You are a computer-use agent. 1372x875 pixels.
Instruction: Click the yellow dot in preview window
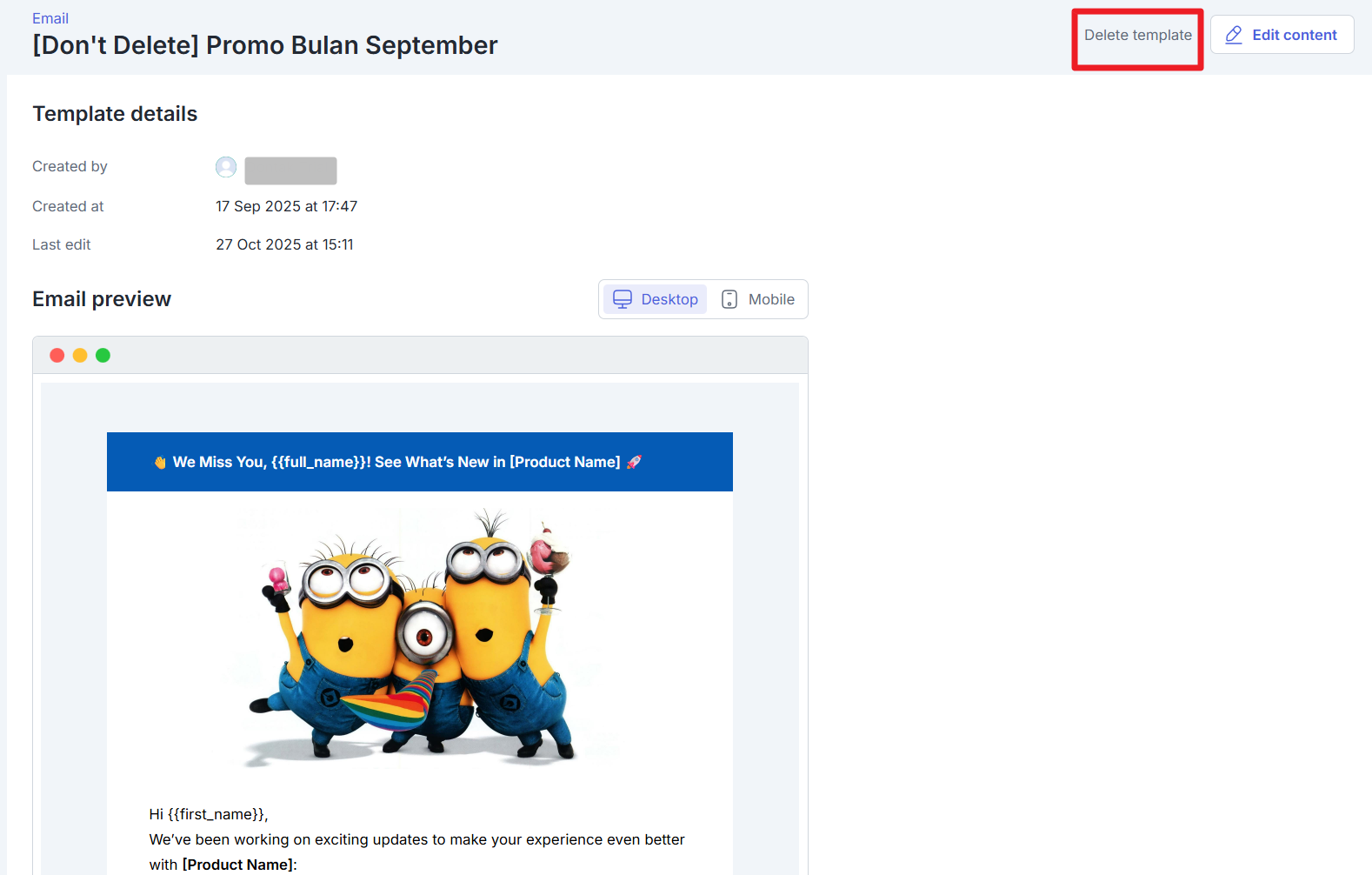(80, 355)
